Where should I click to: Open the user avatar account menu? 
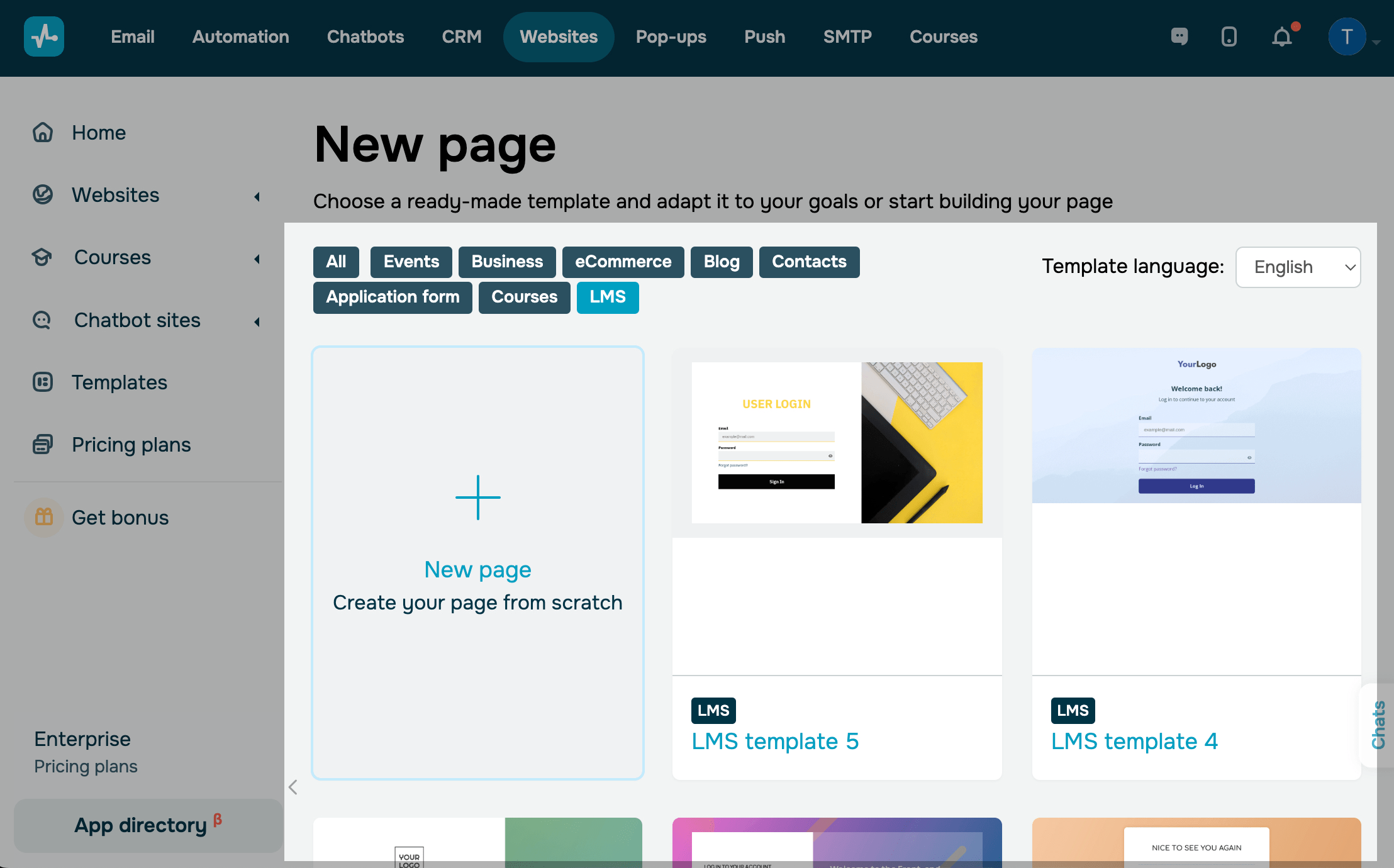(x=1347, y=36)
